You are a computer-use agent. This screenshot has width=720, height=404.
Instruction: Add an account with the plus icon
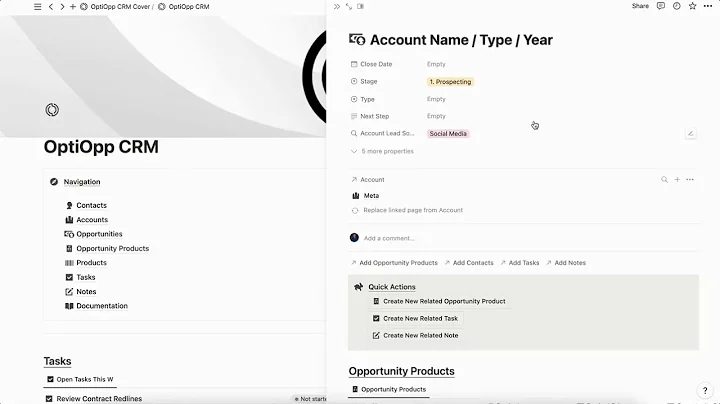coord(677,180)
